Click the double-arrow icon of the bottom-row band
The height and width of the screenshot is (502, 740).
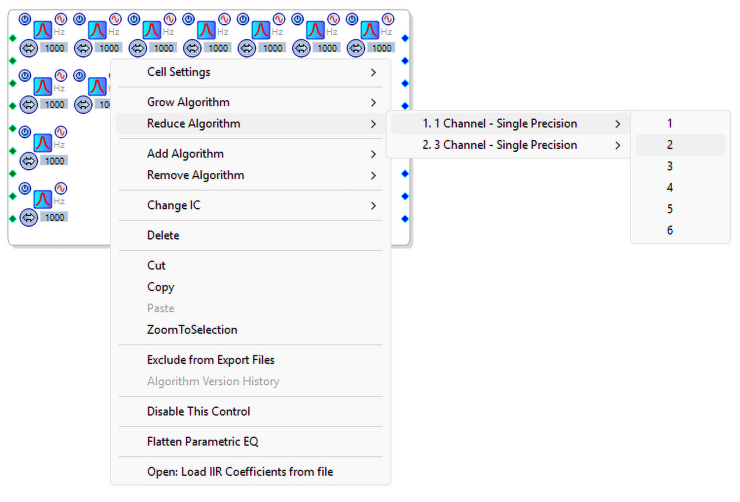28,217
